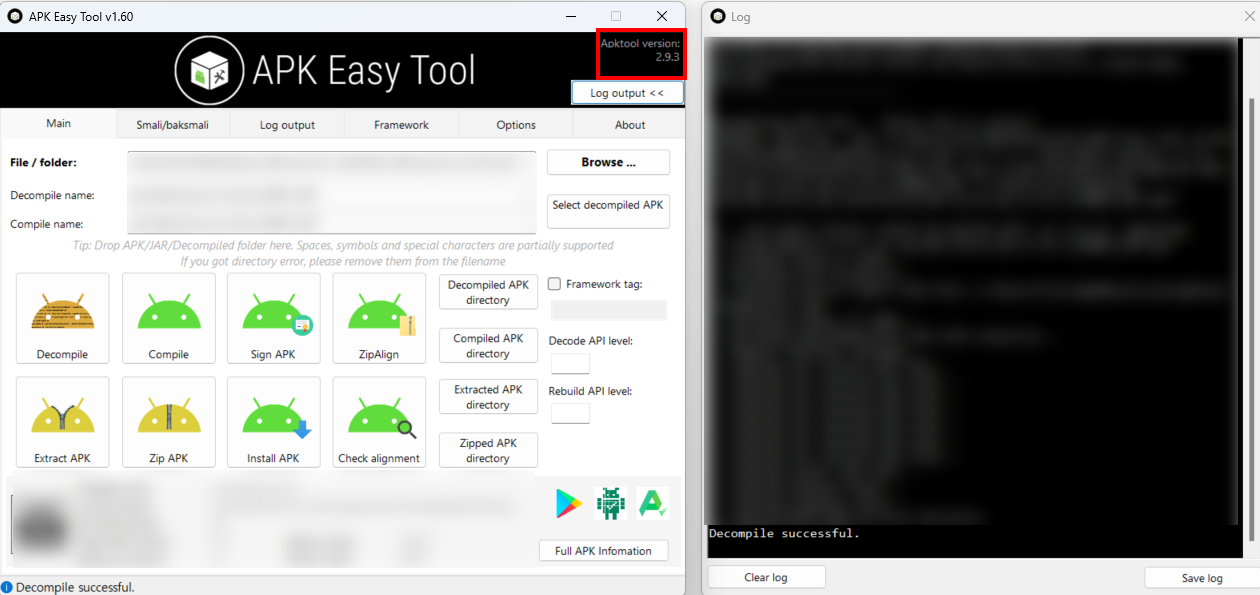The image size is (1260, 595).
Task: Open the green A-shaped APK site icon
Action: 653,503
